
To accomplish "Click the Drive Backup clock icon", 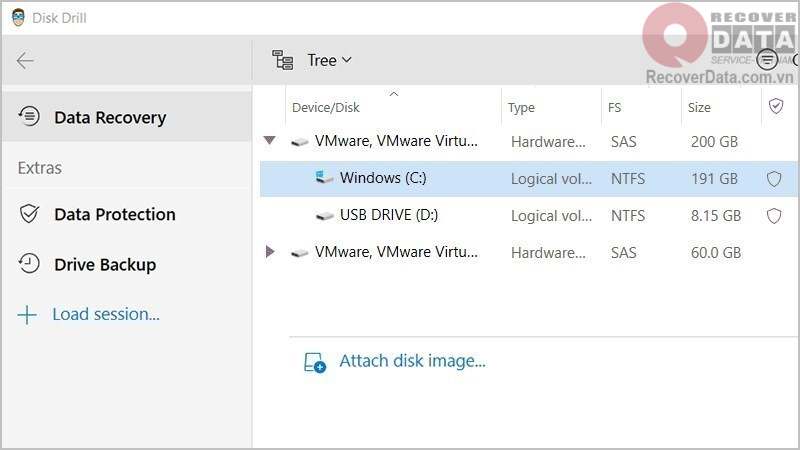I will coord(29,265).
